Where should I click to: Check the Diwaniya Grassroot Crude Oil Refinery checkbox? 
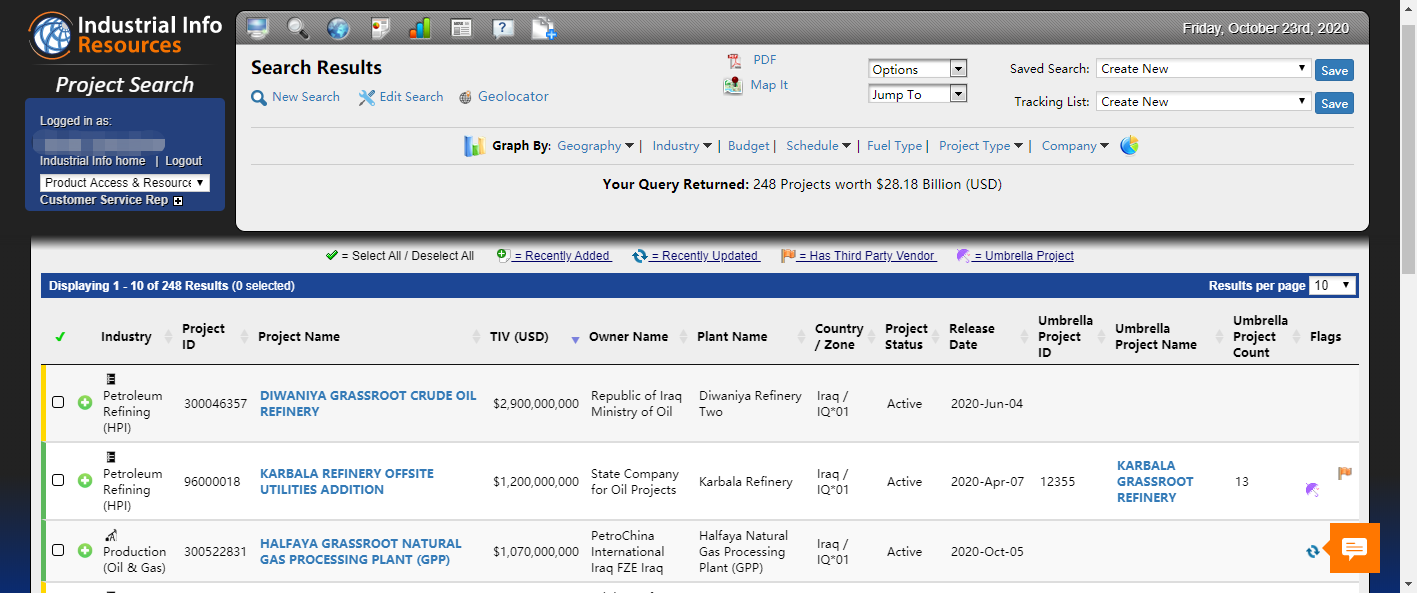pos(58,402)
